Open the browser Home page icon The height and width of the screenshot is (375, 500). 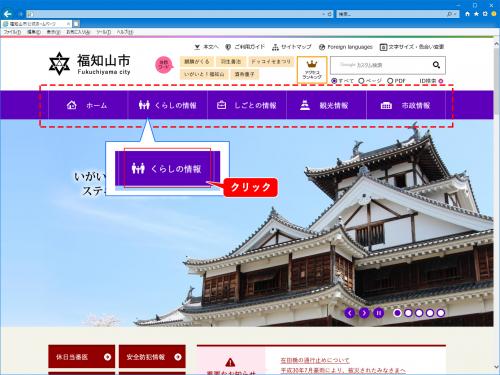pos(467,14)
